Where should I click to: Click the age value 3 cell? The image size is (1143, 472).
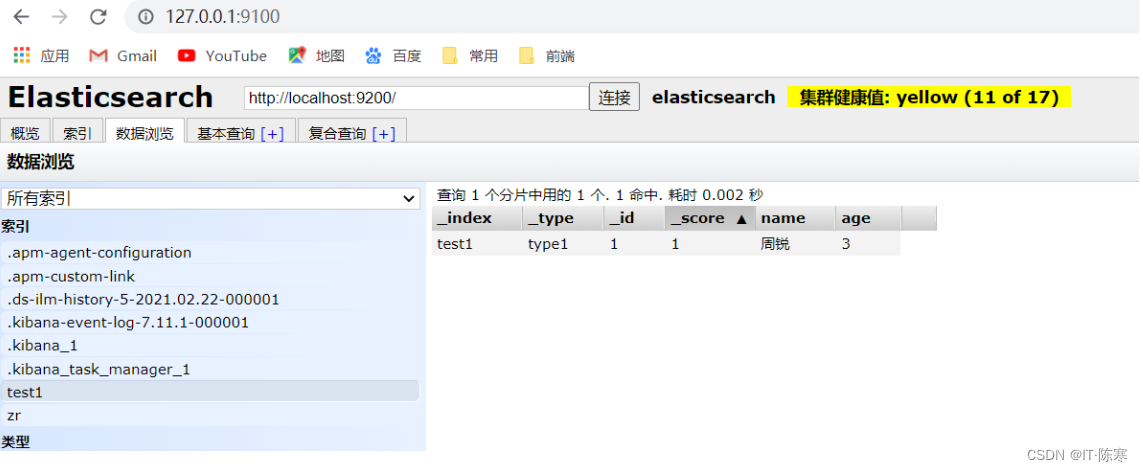click(x=868, y=245)
